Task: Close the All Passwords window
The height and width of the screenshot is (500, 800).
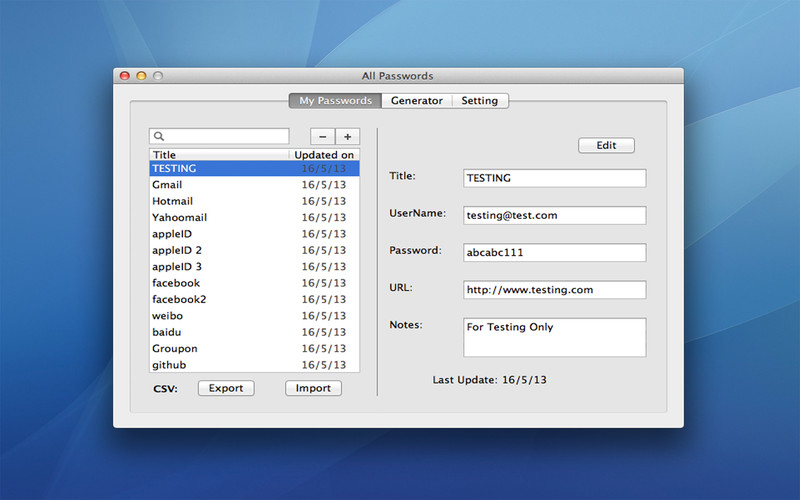Action: pyautogui.click(x=124, y=76)
